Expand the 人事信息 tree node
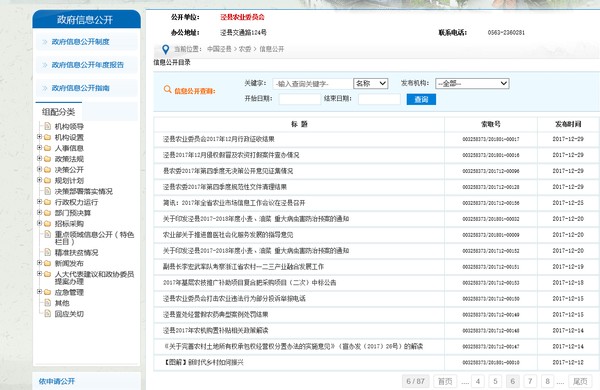 (39, 147)
